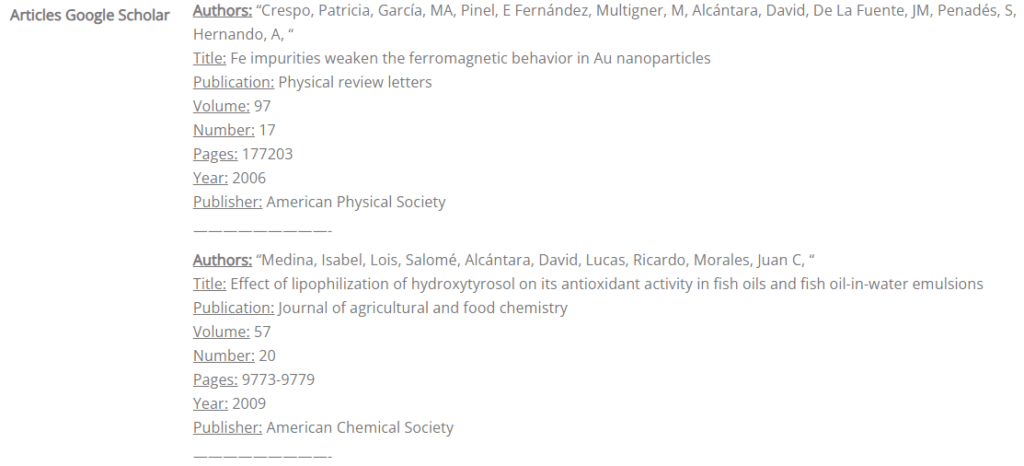The width and height of the screenshot is (1024, 466).
Task: Click the year 2009
Action: [249, 403]
